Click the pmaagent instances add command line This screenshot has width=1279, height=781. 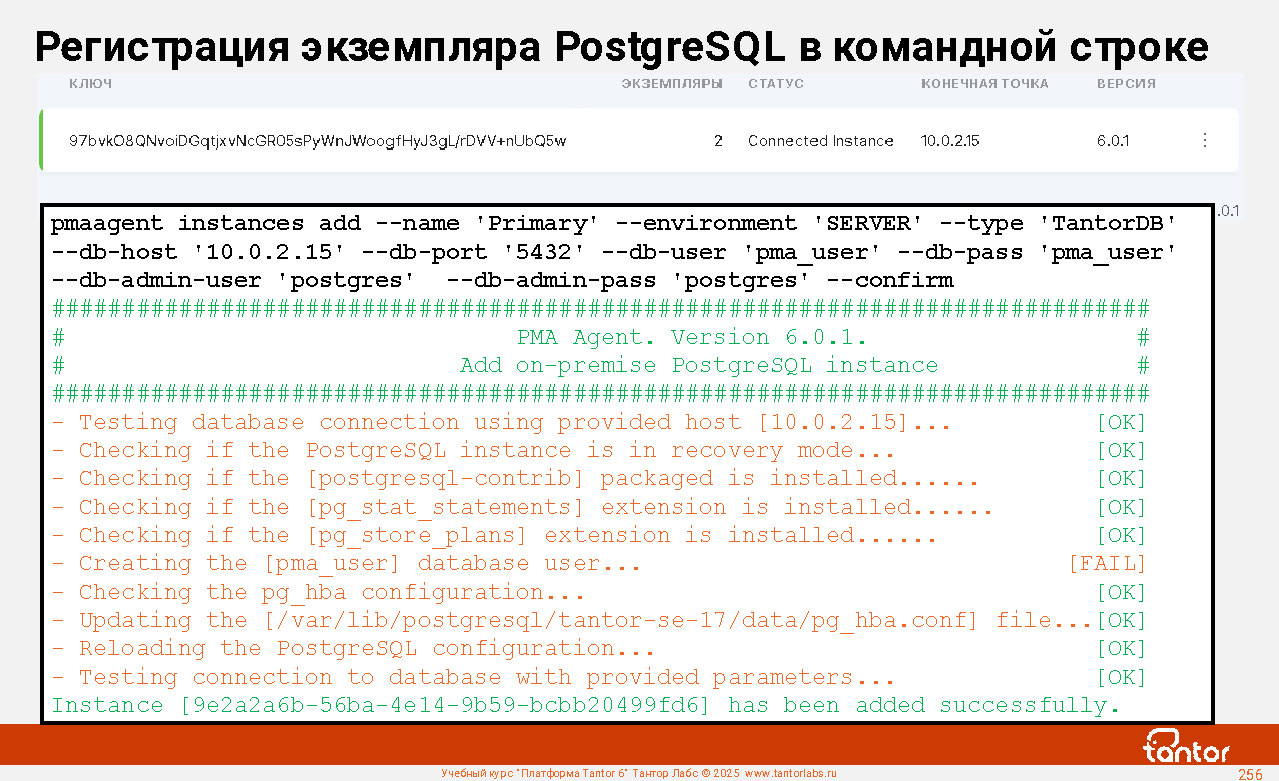pos(613,224)
